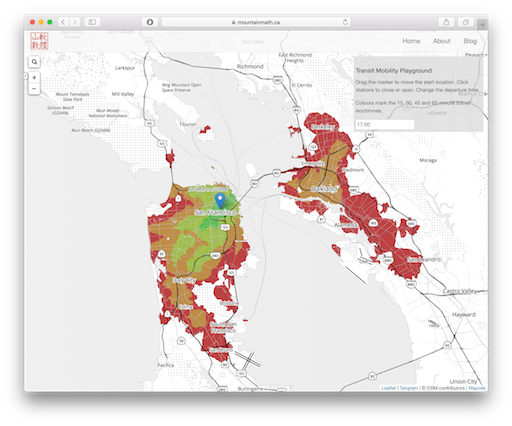The height and width of the screenshot is (426, 512).
Task: Zoom in with the plus button
Action: click(x=34, y=77)
